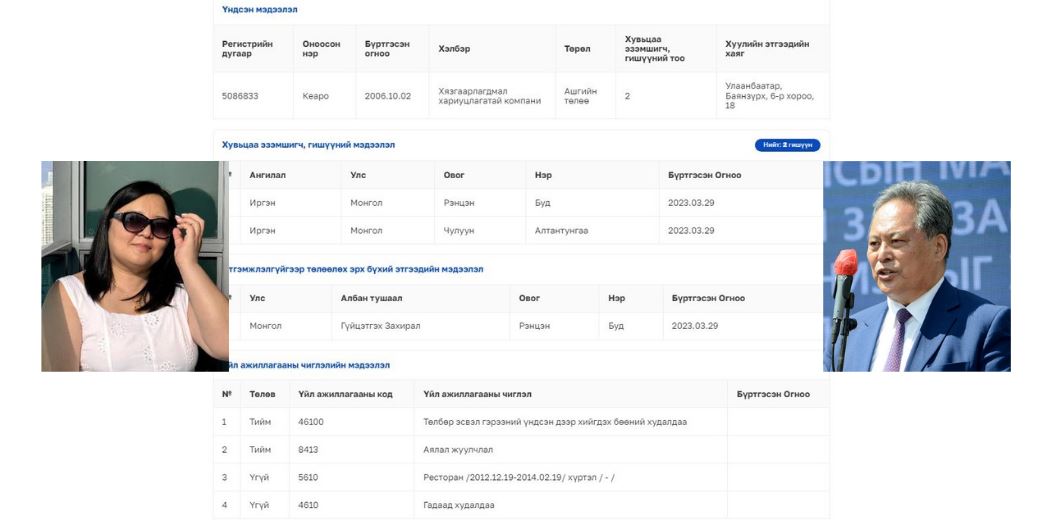Click name 'Буд' in shareholders table
This screenshot has height=526, width=1044.
[543, 202]
